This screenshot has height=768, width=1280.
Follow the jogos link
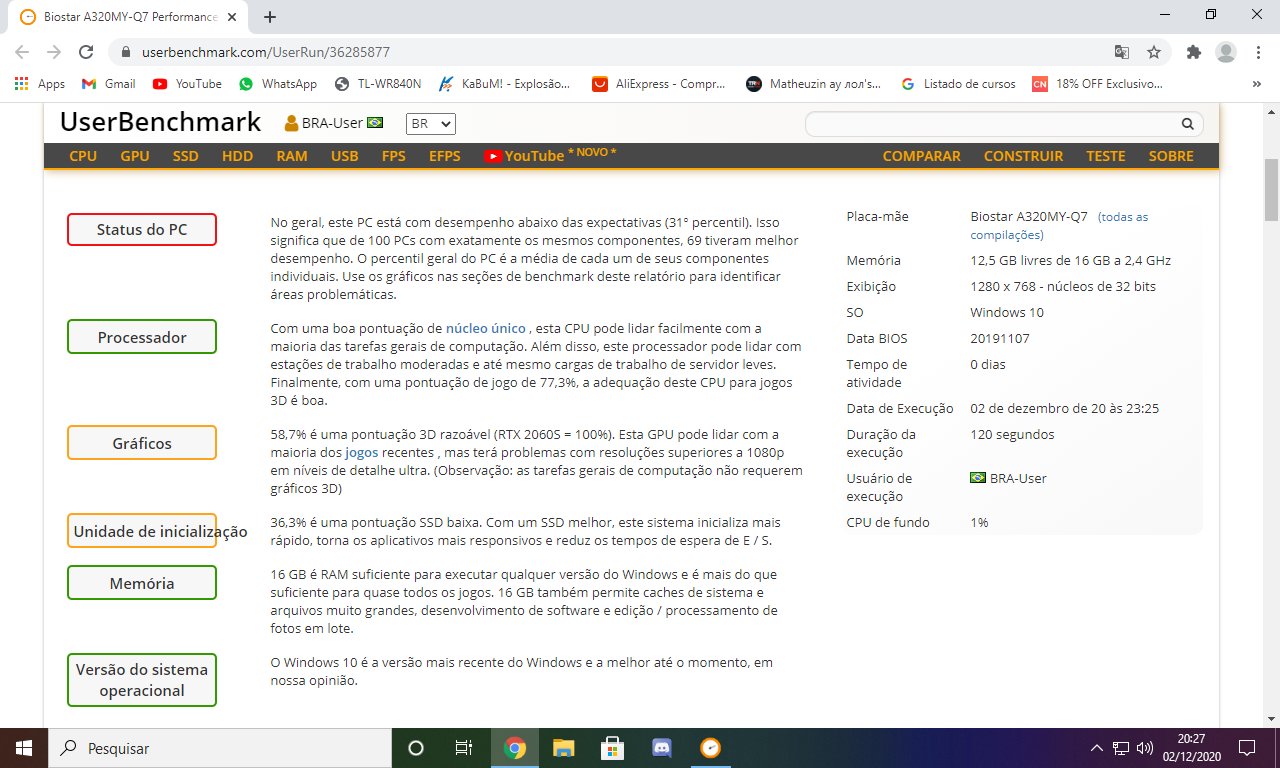362,452
